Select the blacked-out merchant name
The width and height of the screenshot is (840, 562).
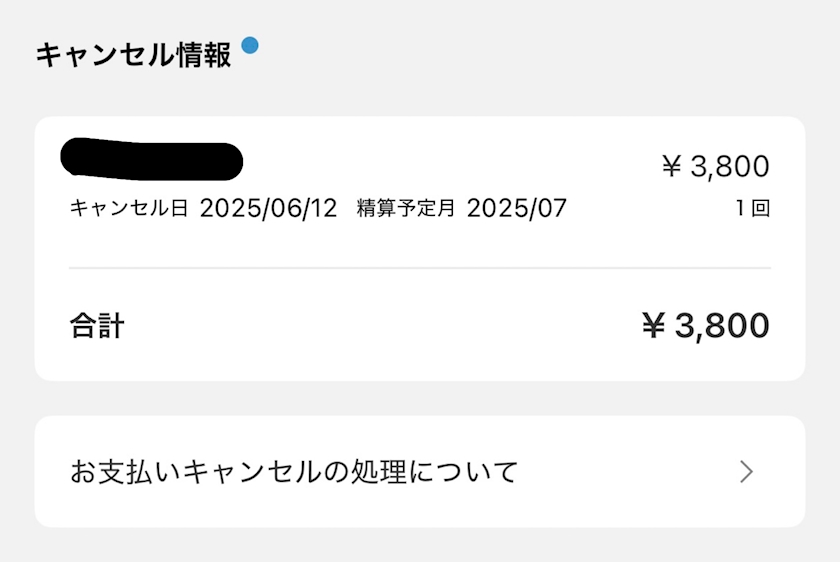(x=152, y=159)
